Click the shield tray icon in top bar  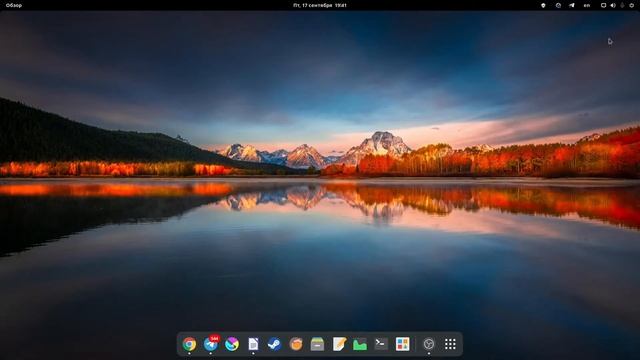click(543, 5)
